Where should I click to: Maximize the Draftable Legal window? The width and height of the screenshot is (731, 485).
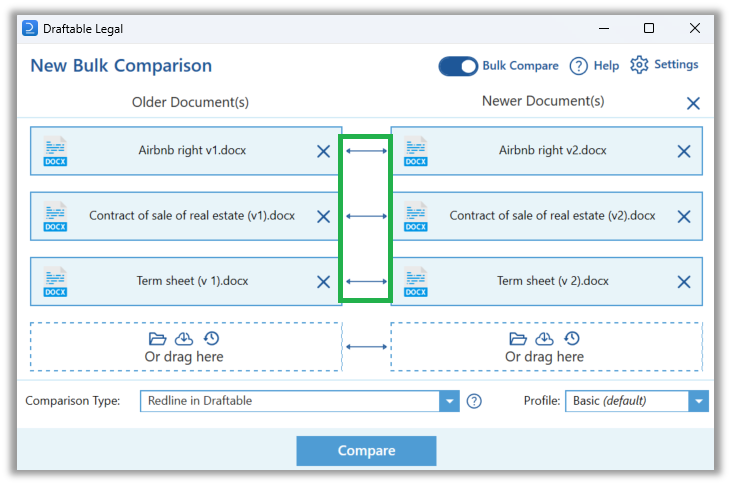(x=649, y=28)
